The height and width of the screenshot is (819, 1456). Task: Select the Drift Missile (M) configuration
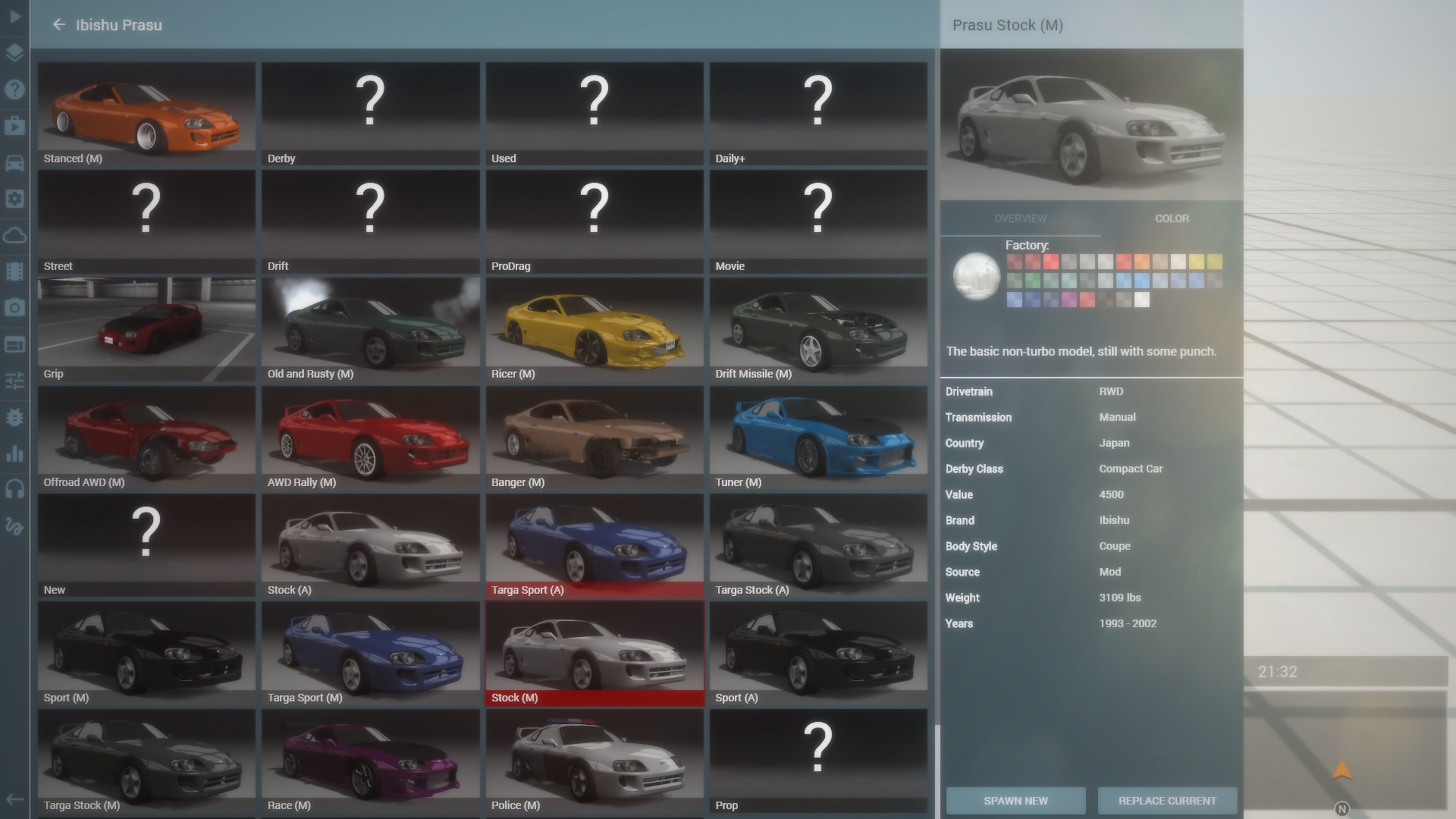818,329
